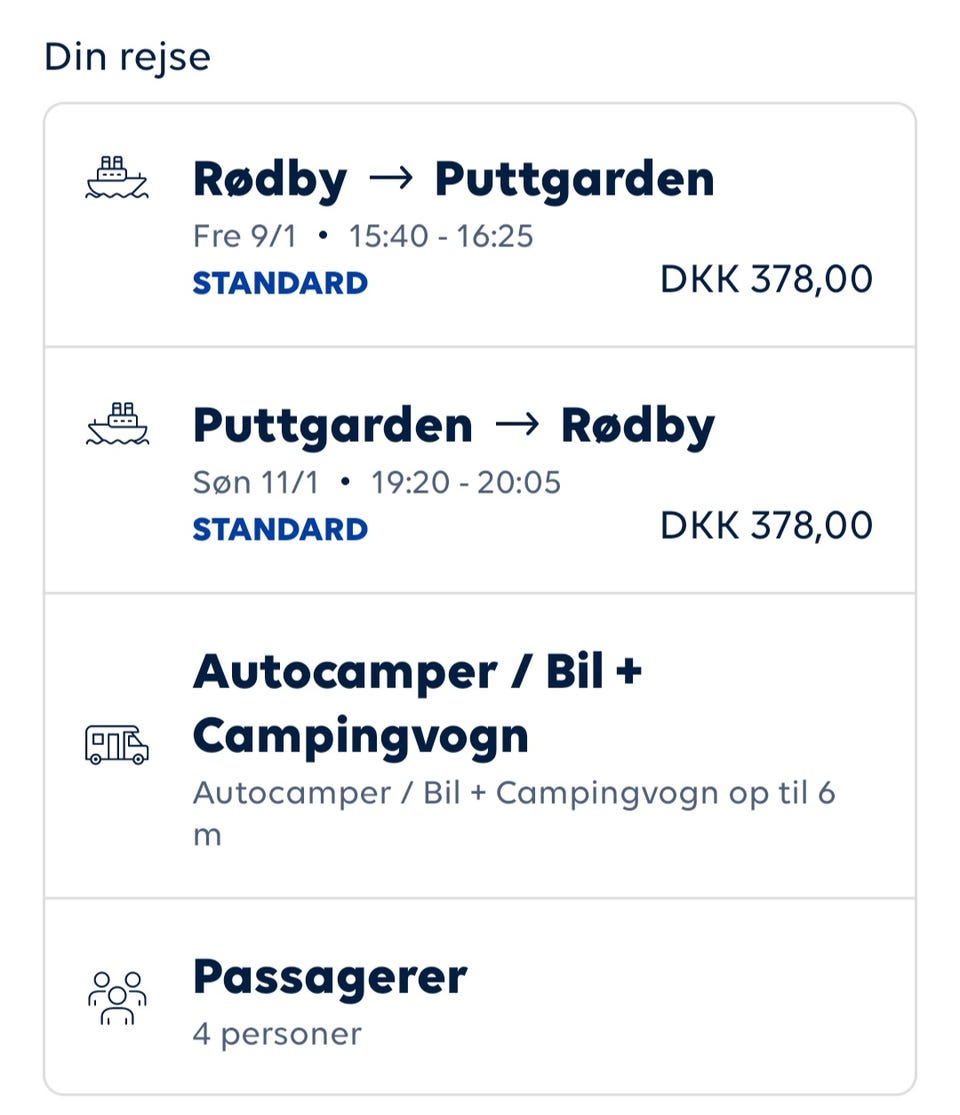The width and height of the screenshot is (960, 1115).
Task: Open the Passagerer heading
Action: click(330, 976)
